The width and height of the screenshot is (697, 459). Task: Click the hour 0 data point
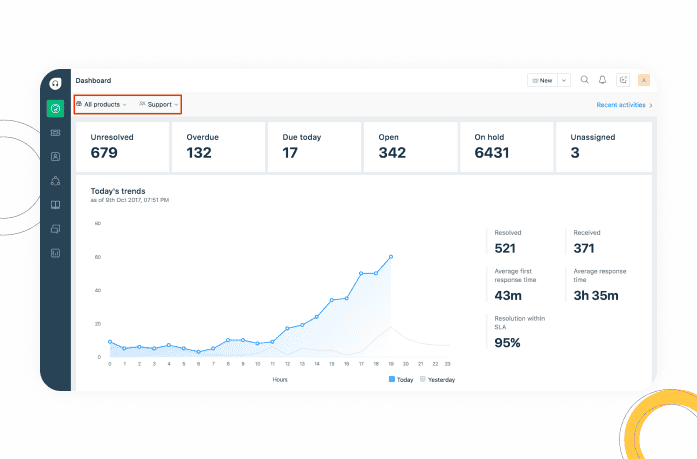pyautogui.click(x=110, y=342)
